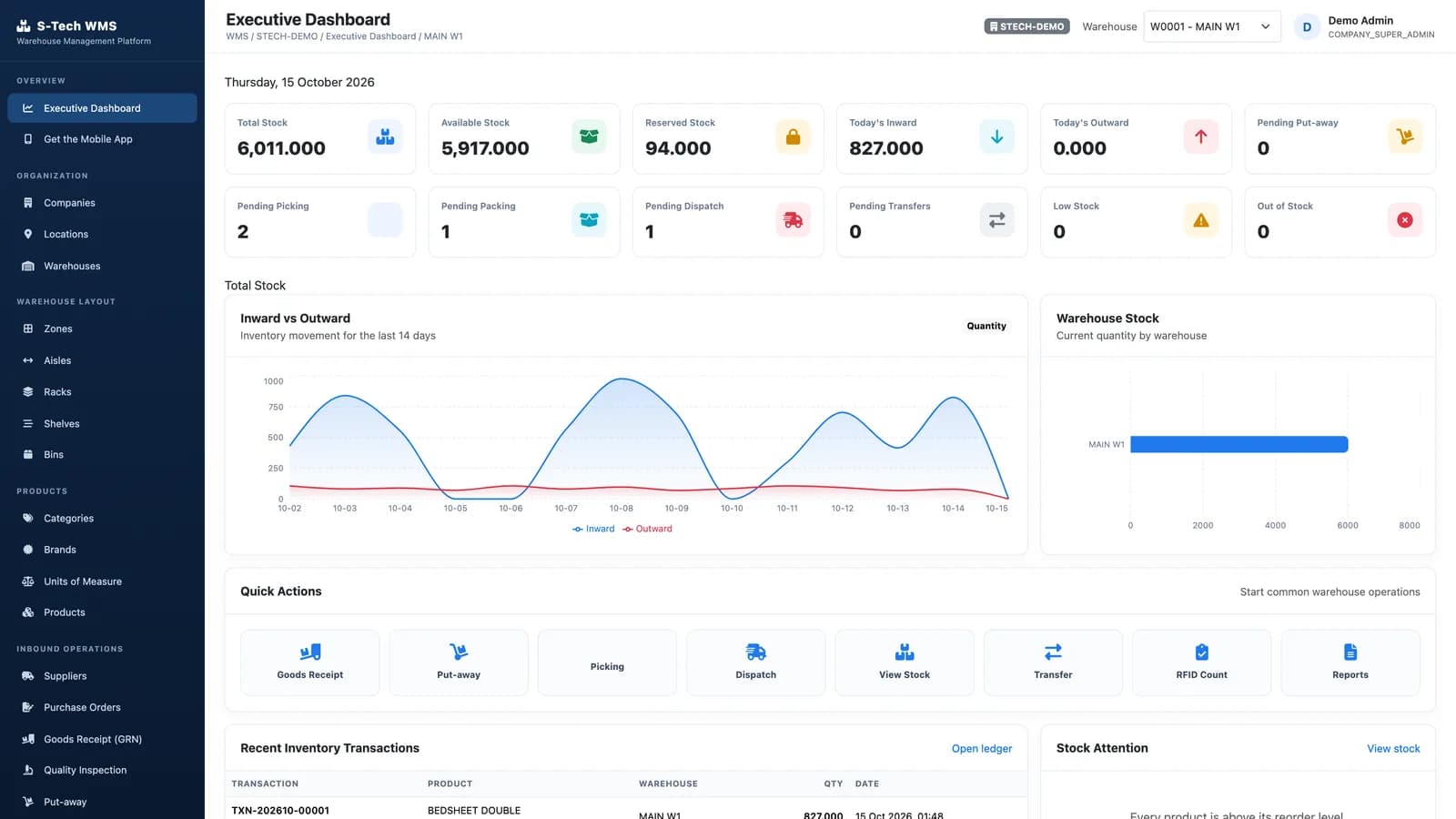Click the Aisles sidebar icon
The width and height of the screenshot is (1456, 819).
tap(28, 360)
